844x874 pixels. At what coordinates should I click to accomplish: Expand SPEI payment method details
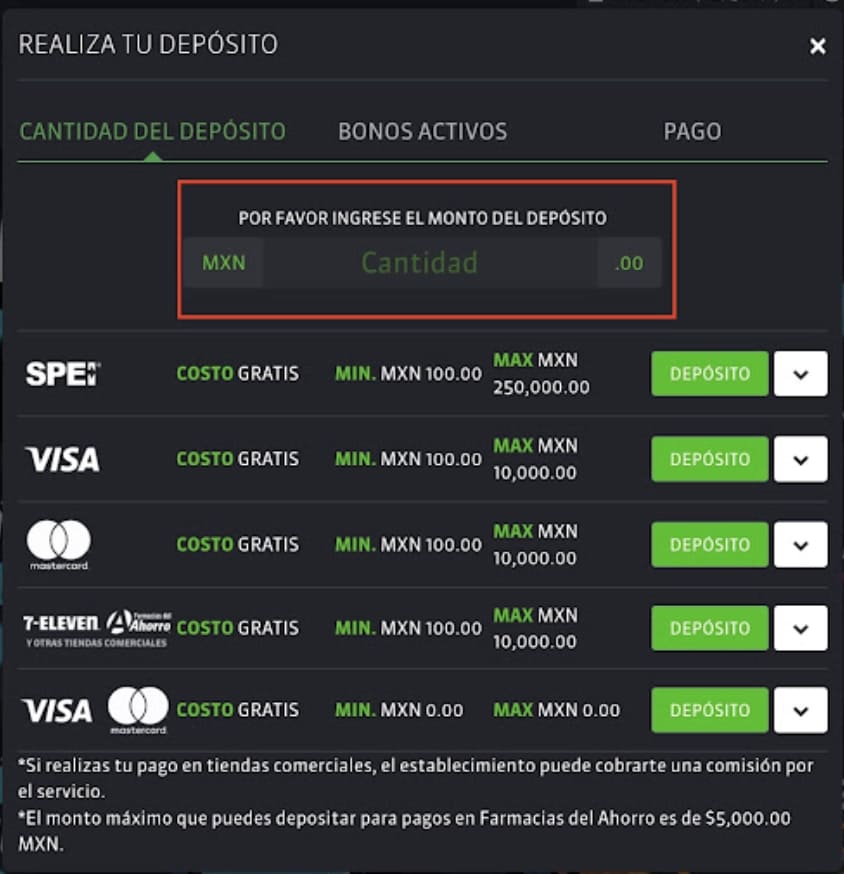pyautogui.click(x=800, y=374)
